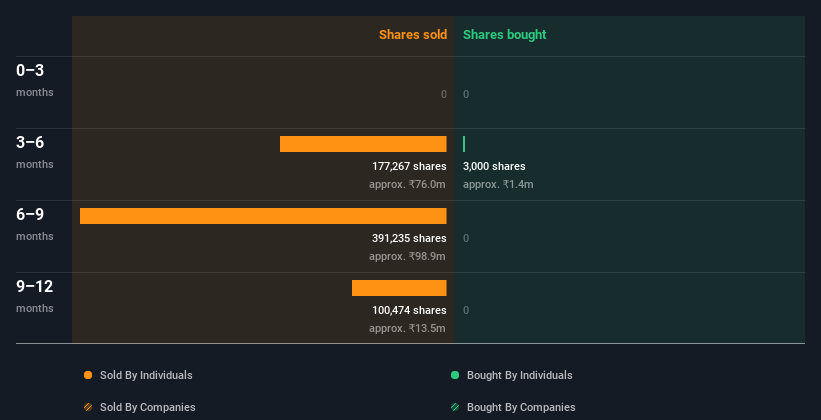Image resolution: width=821 pixels, height=420 pixels.
Task: Click the 0 bought value in 6–9 months
Action: tap(466, 238)
